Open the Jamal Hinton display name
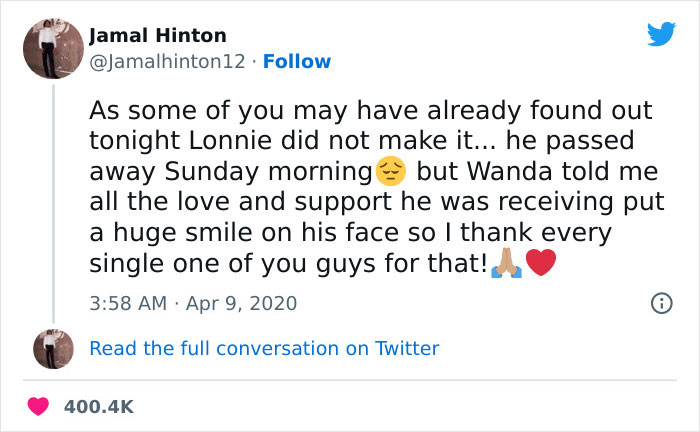The width and height of the screenshot is (700, 432). (158, 36)
